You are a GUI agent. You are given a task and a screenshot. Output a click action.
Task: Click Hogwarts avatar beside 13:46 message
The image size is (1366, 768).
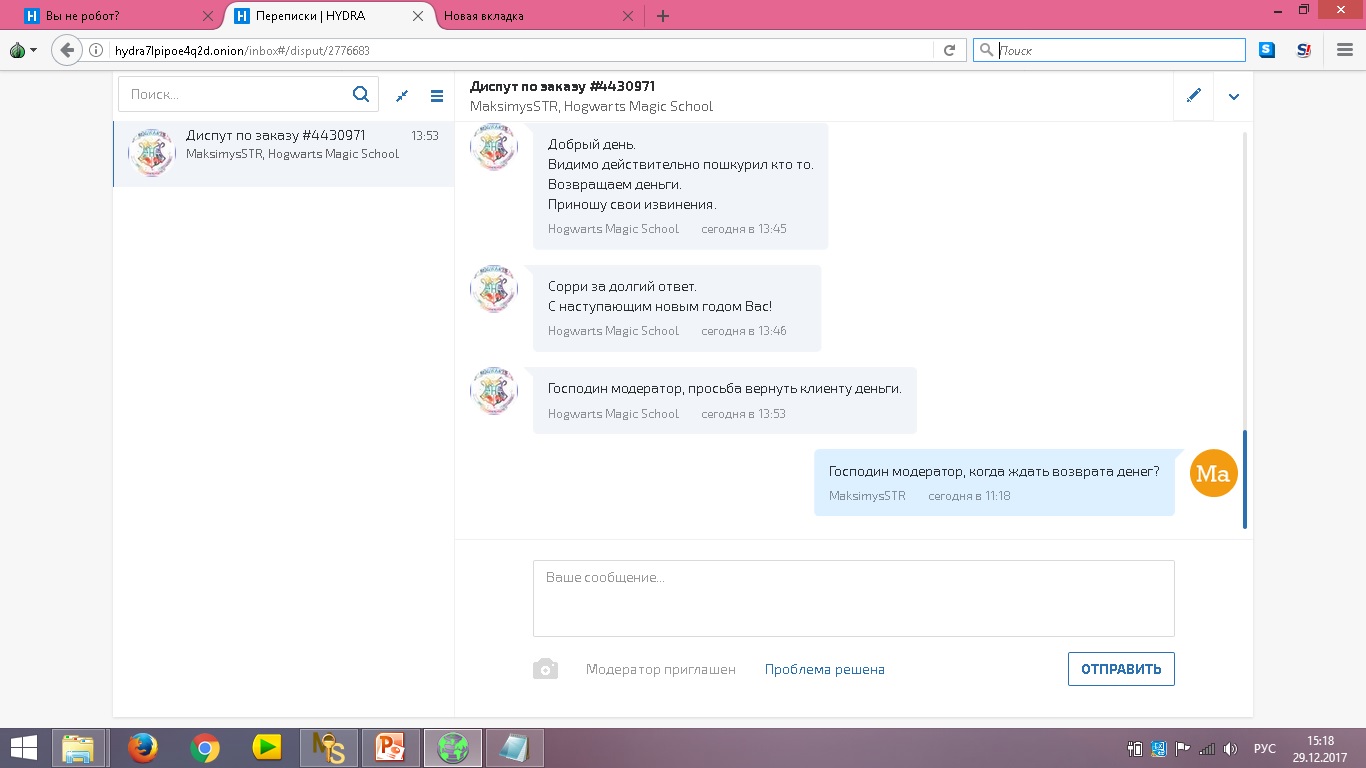click(494, 289)
